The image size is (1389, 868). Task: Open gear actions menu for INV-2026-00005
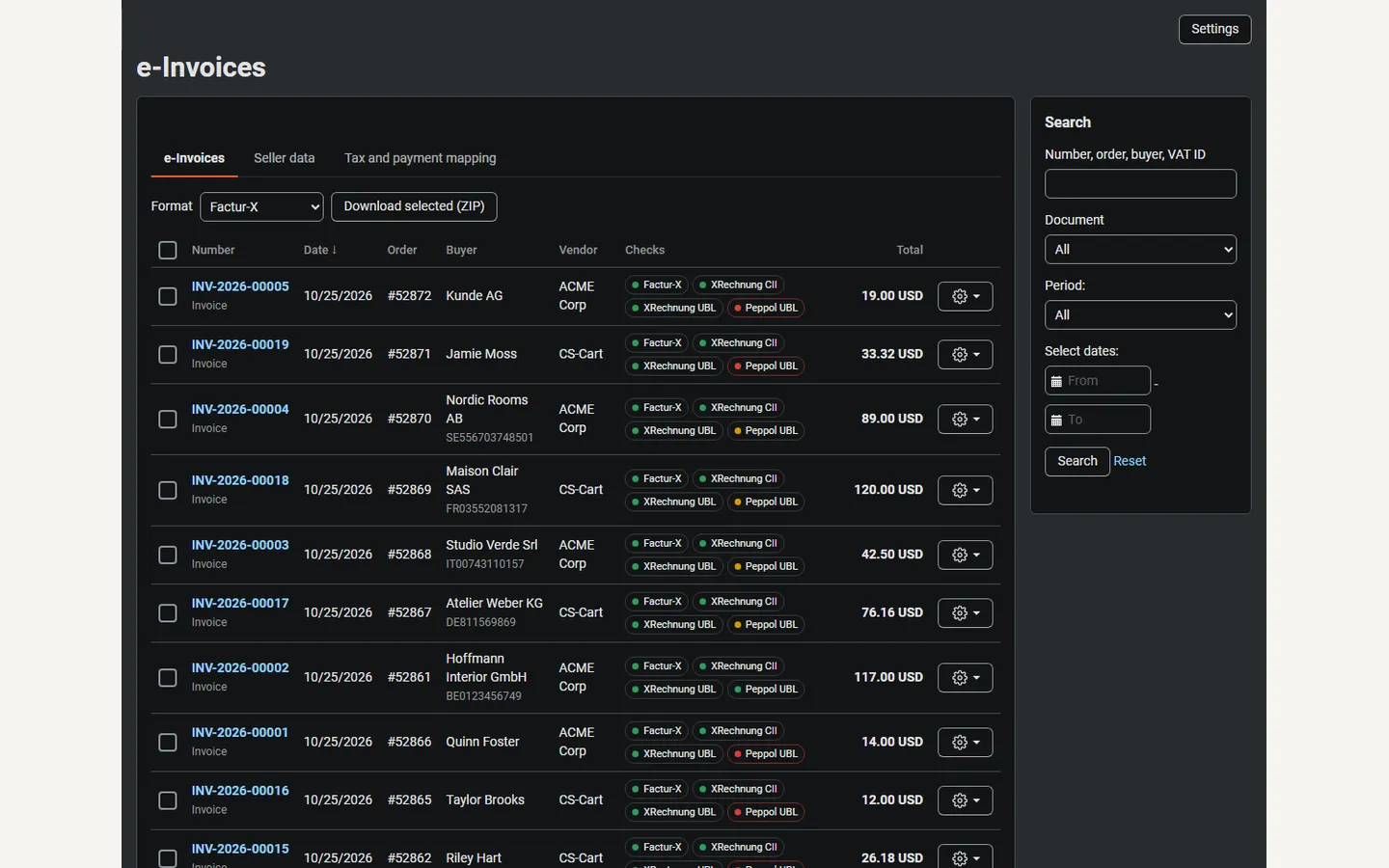click(965, 296)
